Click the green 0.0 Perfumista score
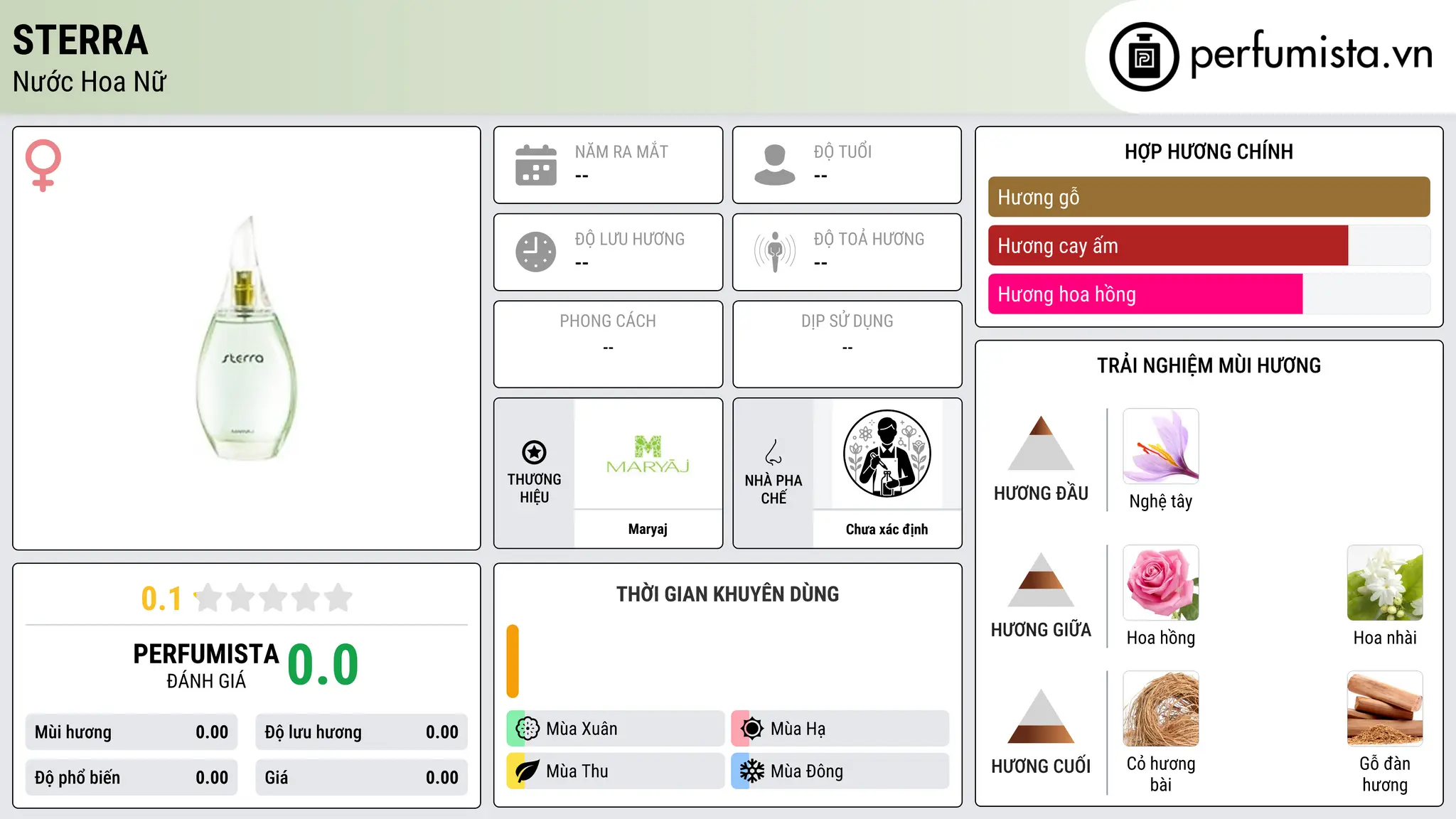 point(323,665)
